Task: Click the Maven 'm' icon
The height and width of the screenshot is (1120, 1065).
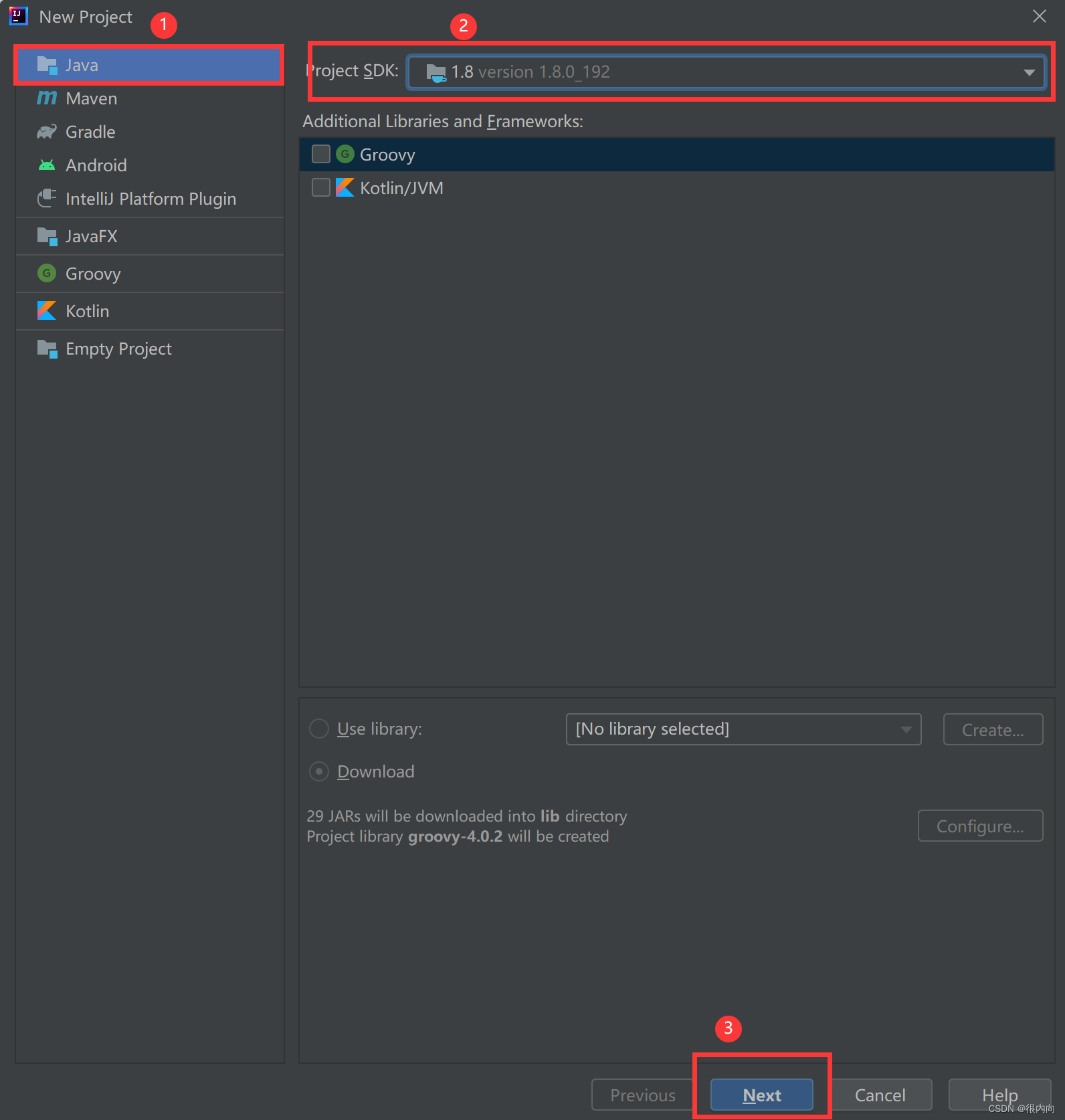Action: tap(47, 98)
